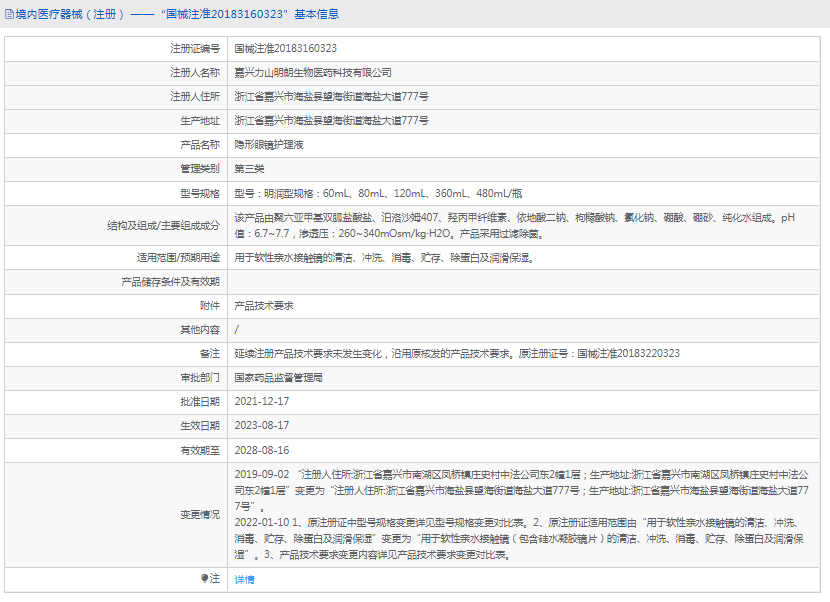Open the 详情 details link
Screen dimensions: 830x602
244,580
